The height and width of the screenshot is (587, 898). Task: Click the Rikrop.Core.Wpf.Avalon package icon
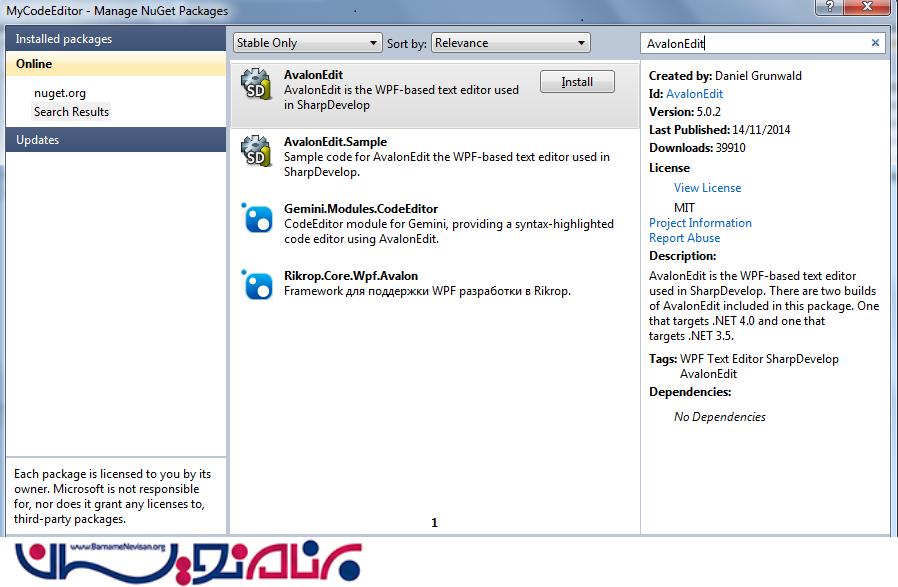pos(257,285)
